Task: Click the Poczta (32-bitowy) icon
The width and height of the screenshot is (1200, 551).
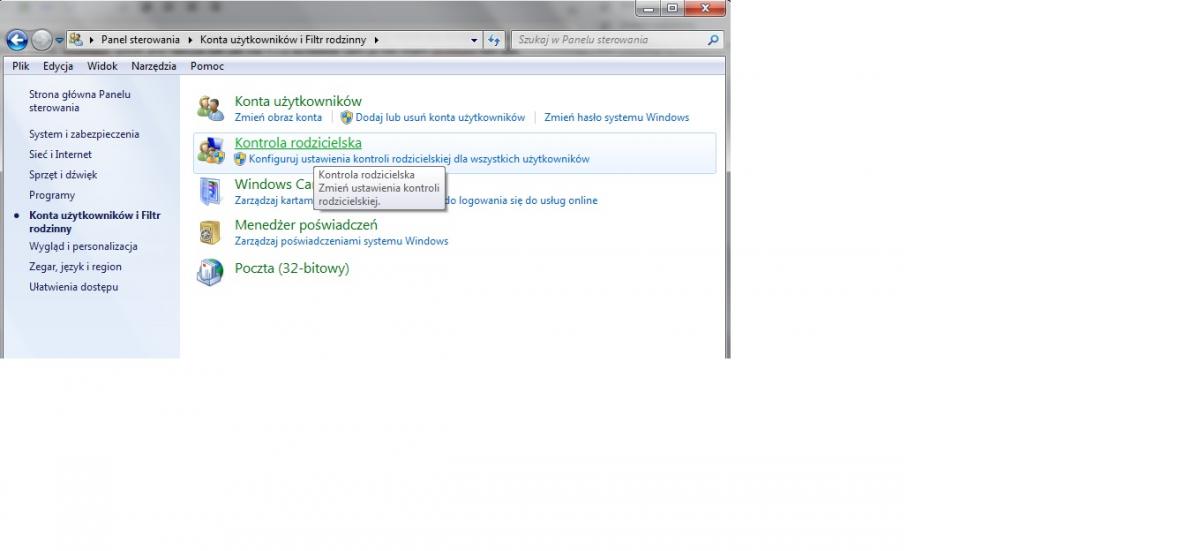Action: coord(210,271)
